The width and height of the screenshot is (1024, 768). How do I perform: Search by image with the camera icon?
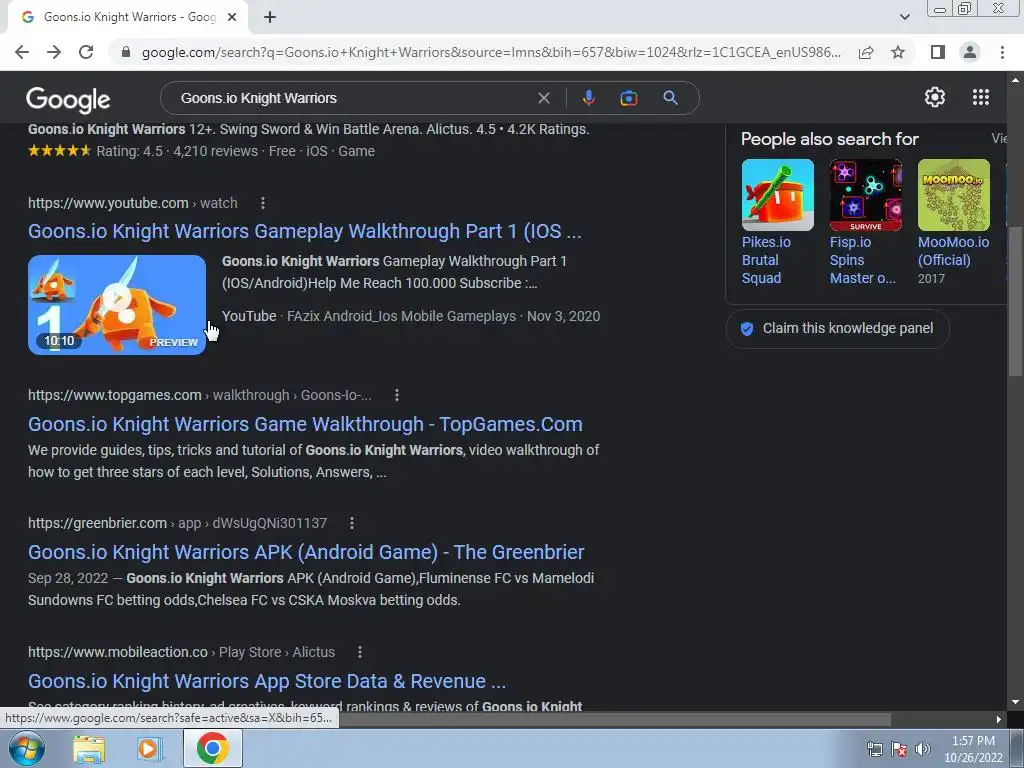(x=628, y=98)
